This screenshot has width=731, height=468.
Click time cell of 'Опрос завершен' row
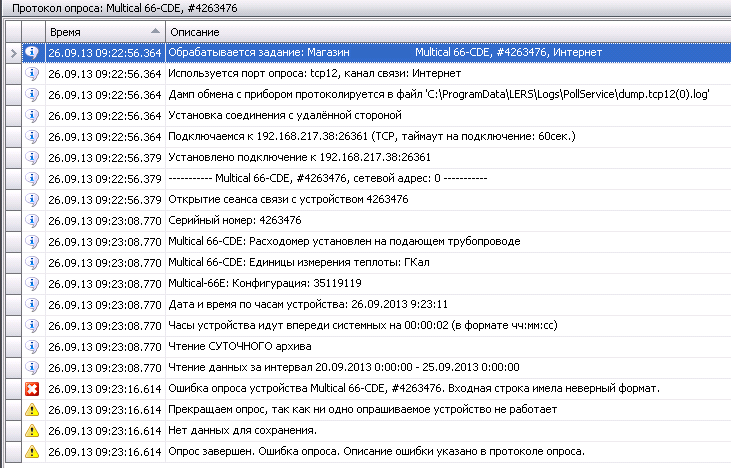[x=105, y=451]
